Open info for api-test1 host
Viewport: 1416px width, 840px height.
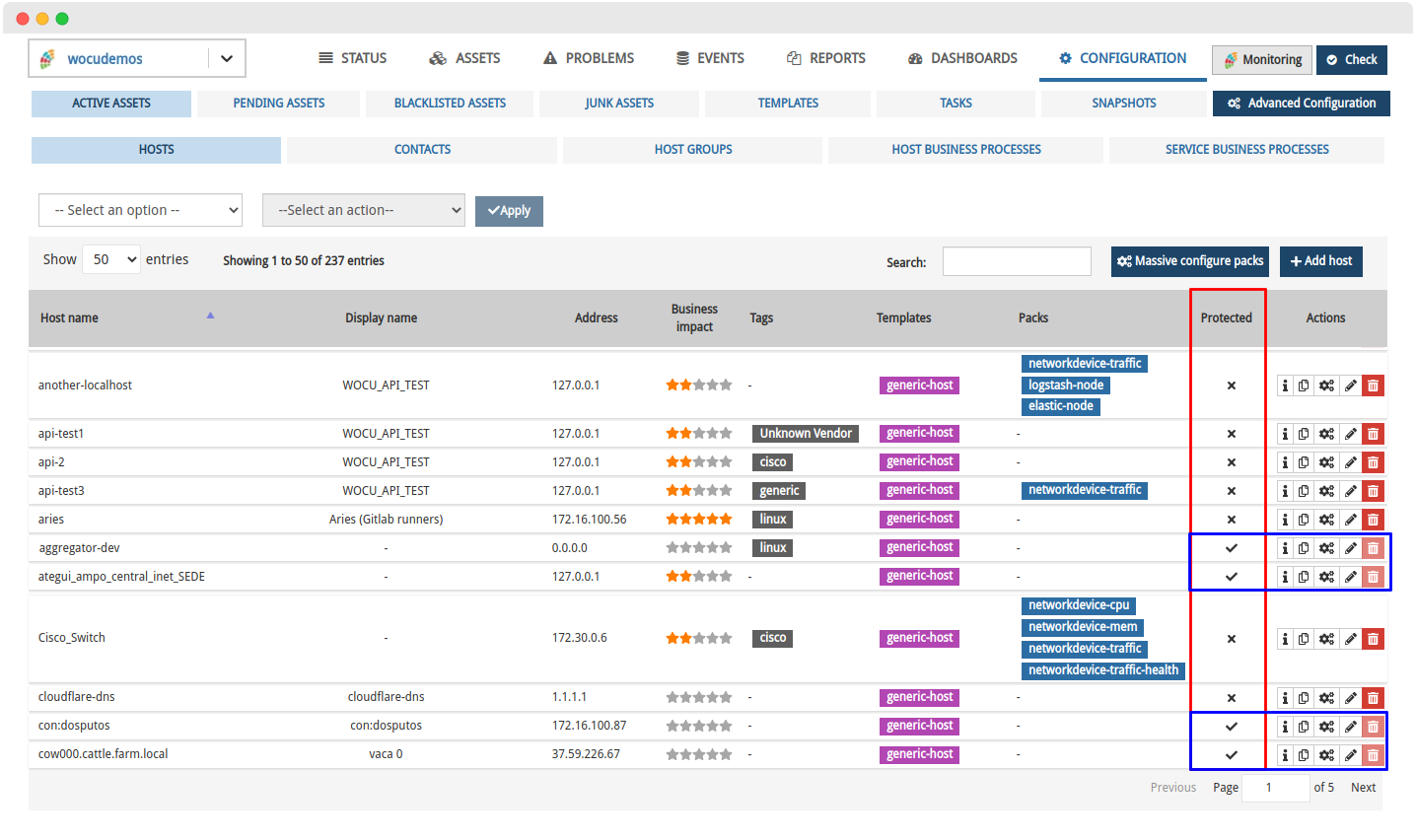click(1285, 434)
